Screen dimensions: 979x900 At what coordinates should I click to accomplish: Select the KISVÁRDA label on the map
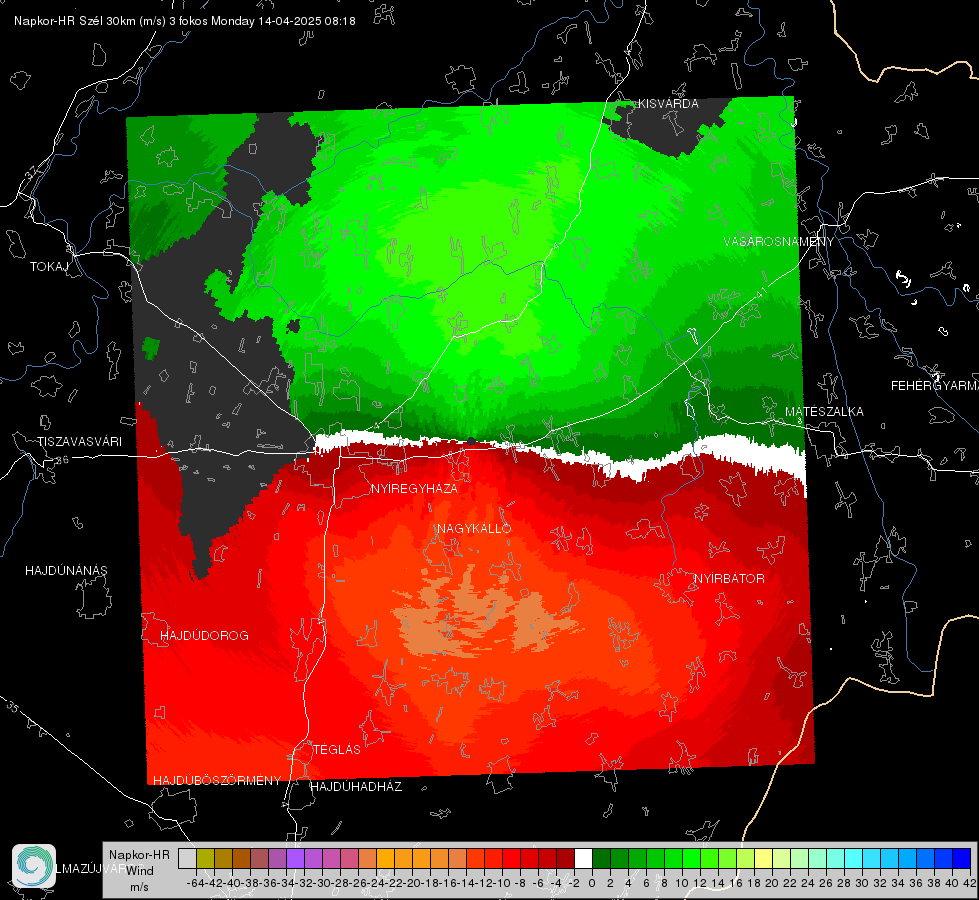point(668,104)
